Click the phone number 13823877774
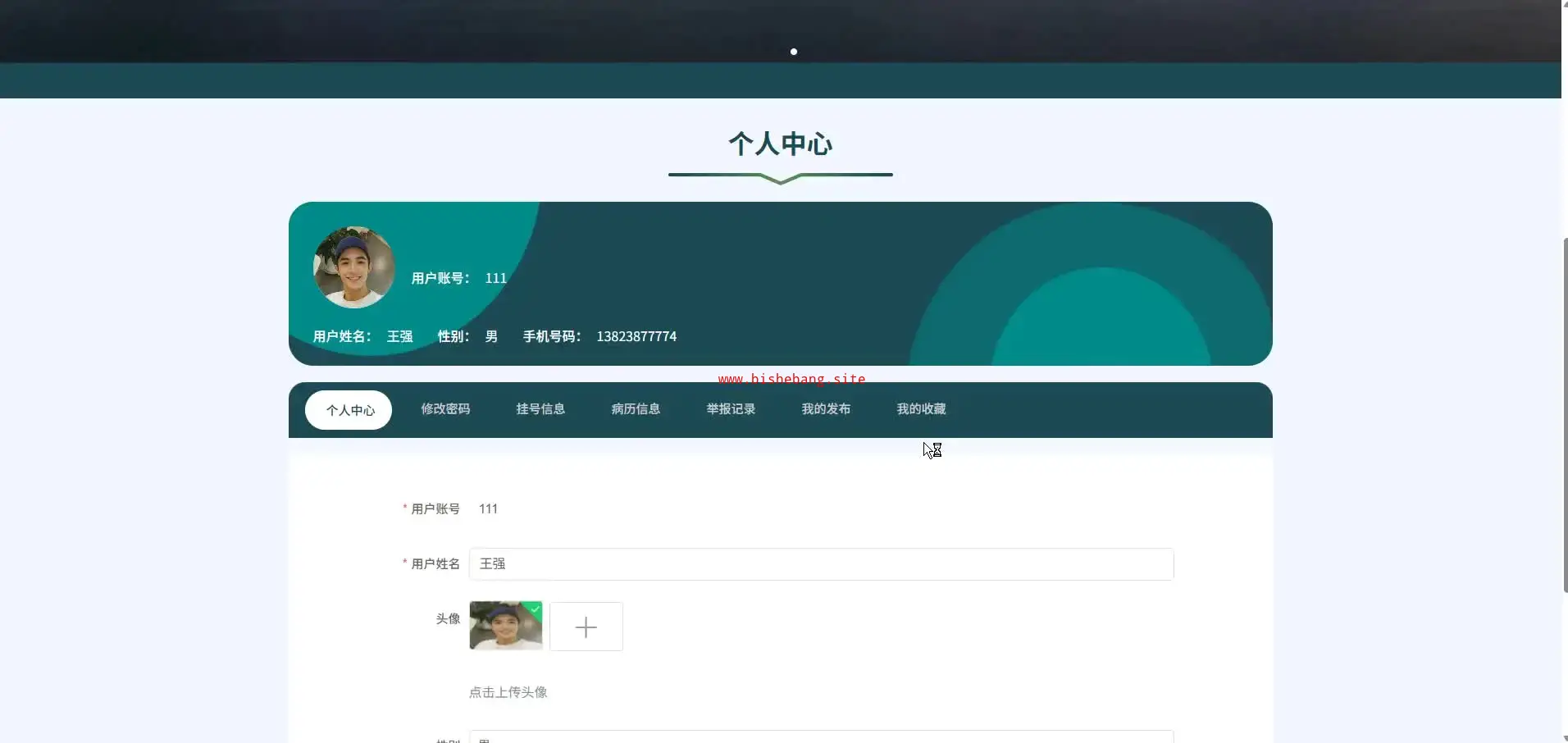 point(636,336)
